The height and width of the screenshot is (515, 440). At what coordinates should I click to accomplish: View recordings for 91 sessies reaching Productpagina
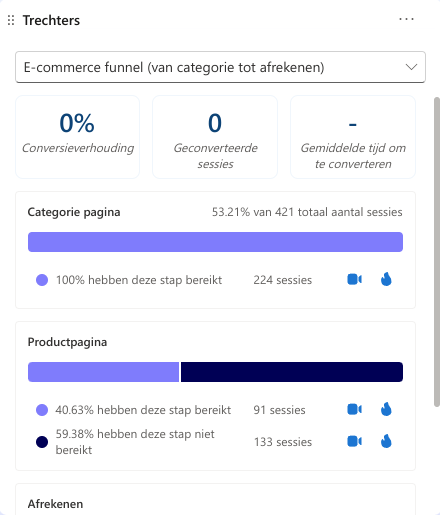354,409
